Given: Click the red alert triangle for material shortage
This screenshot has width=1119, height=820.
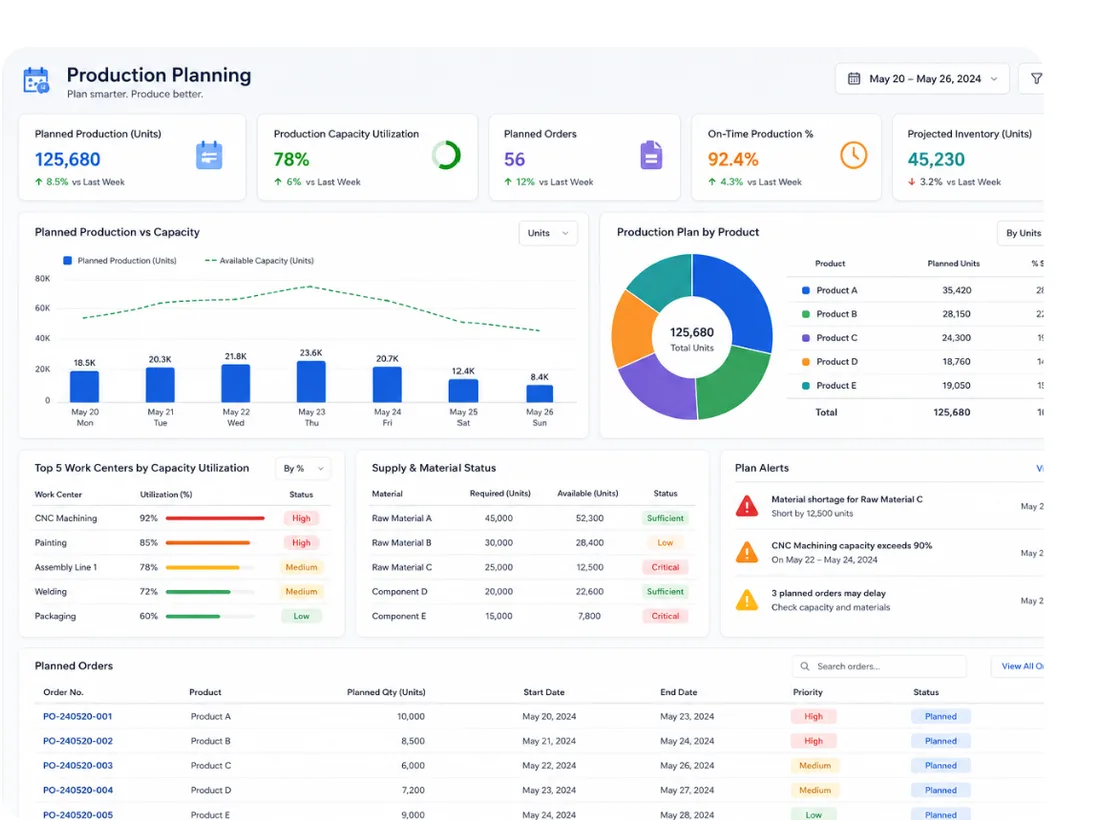Looking at the screenshot, I should click(x=746, y=506).
